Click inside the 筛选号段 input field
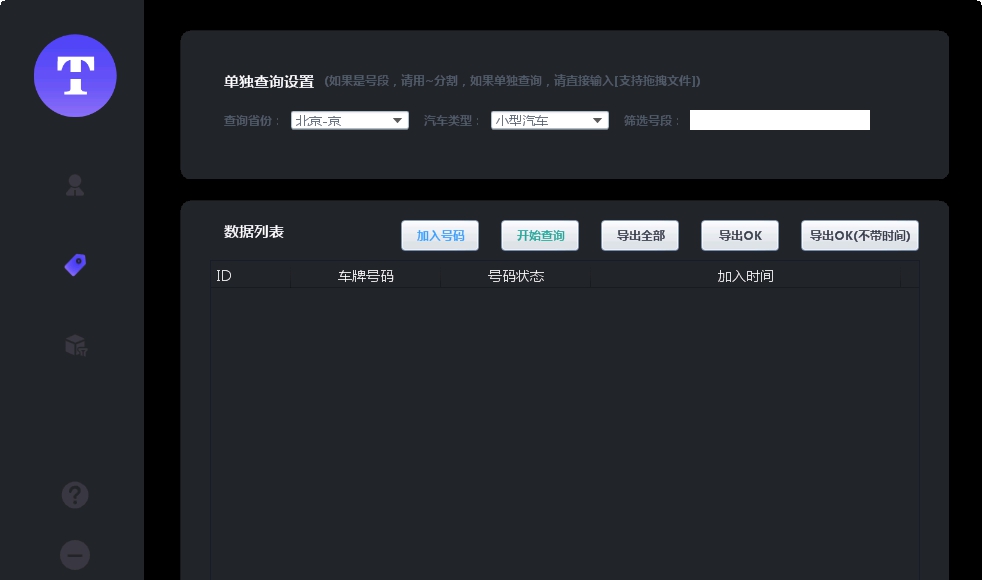The height and width of the screenshot is (580, 983). coord(780,120)
